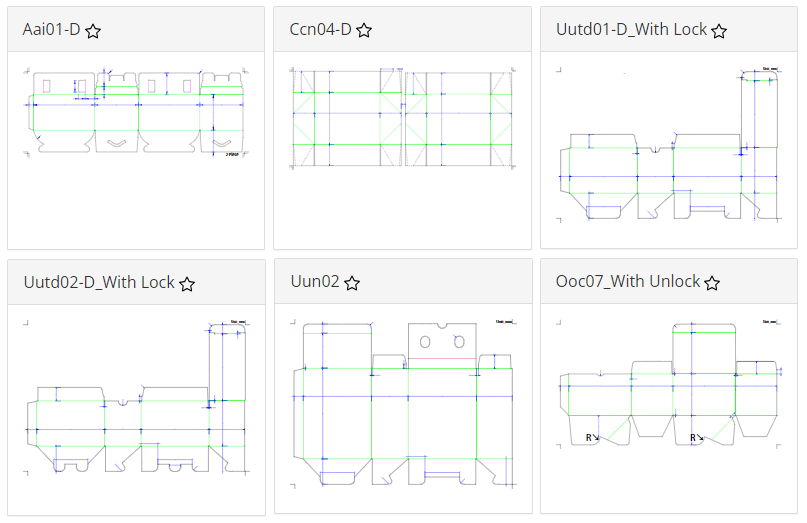Image resolution: width=807 pixels, height=523 pixels.
Task: Toggle favorite star for Uun02
Action: click(352, 283)
